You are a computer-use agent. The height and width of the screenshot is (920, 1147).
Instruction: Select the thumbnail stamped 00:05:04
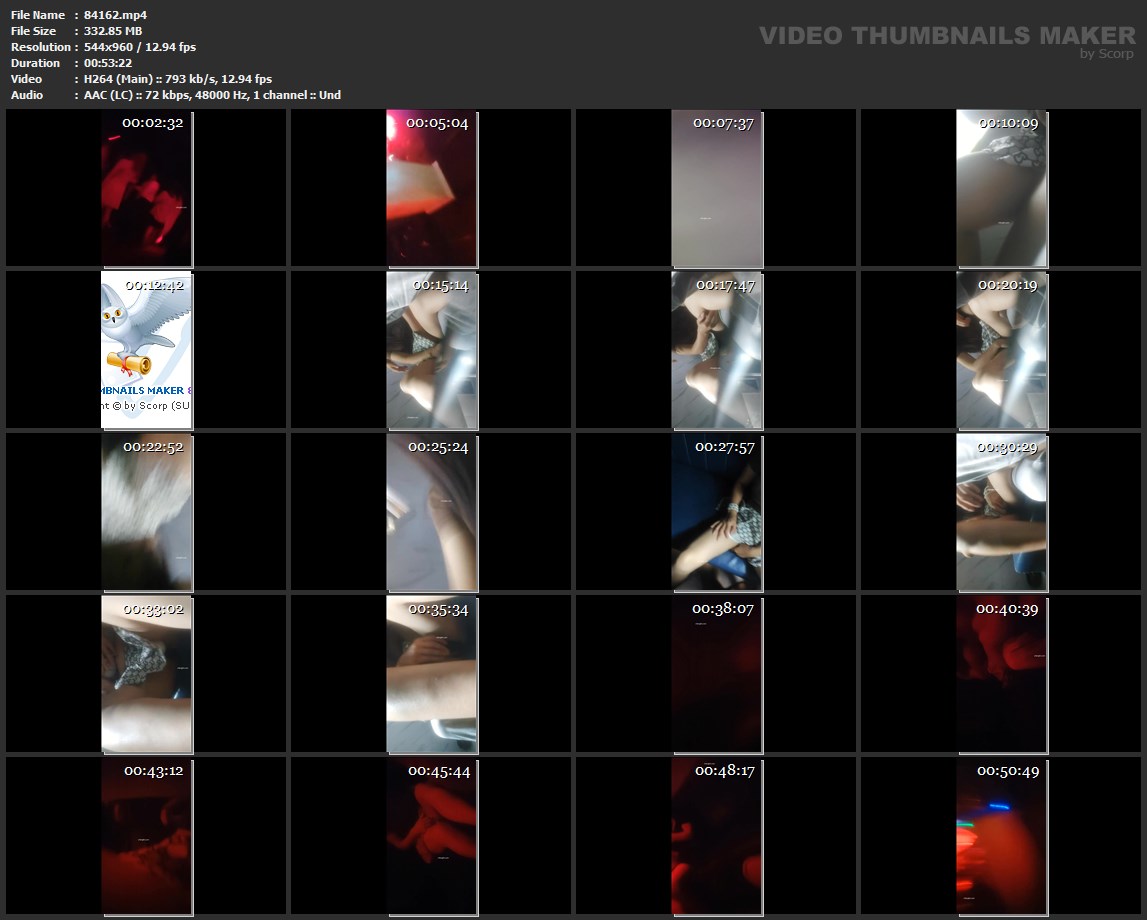coord(432,188)
